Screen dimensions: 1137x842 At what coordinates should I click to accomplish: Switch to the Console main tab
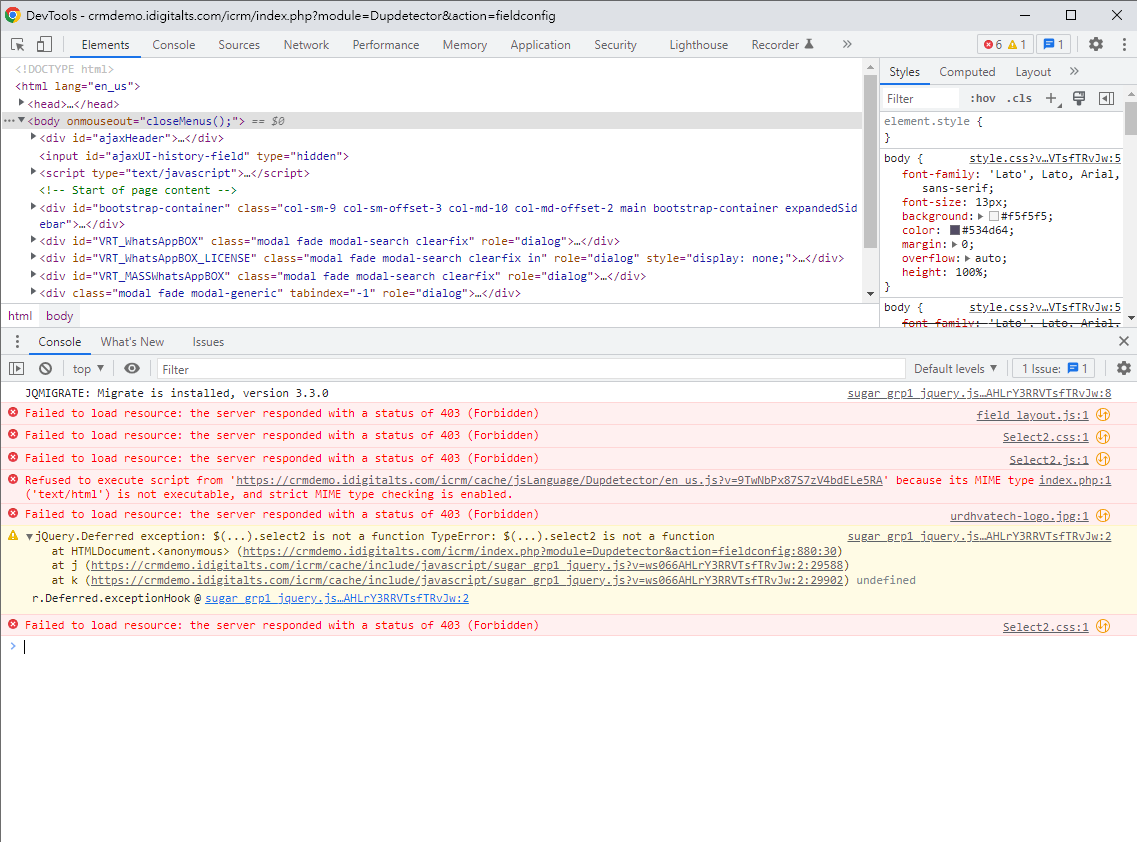click(173, 45)
